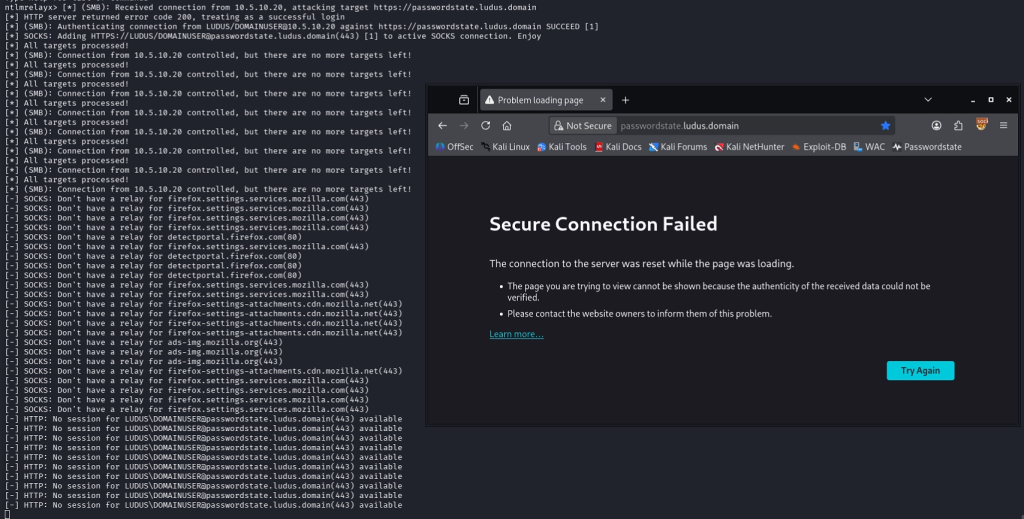
Task: Click the bookmark star in the address bar
Action: click(885, 126)
